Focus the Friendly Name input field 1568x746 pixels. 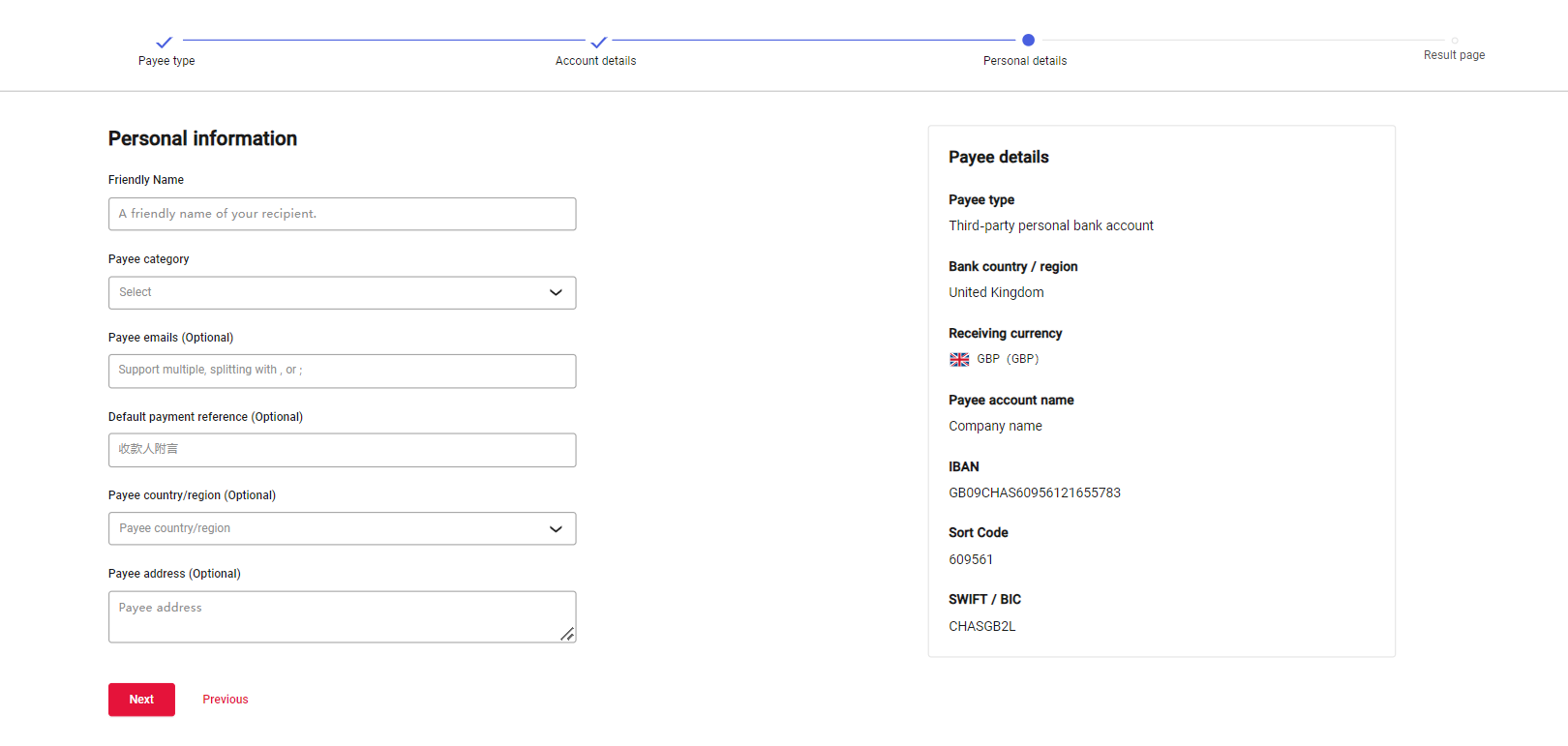[x=342, y=214]
